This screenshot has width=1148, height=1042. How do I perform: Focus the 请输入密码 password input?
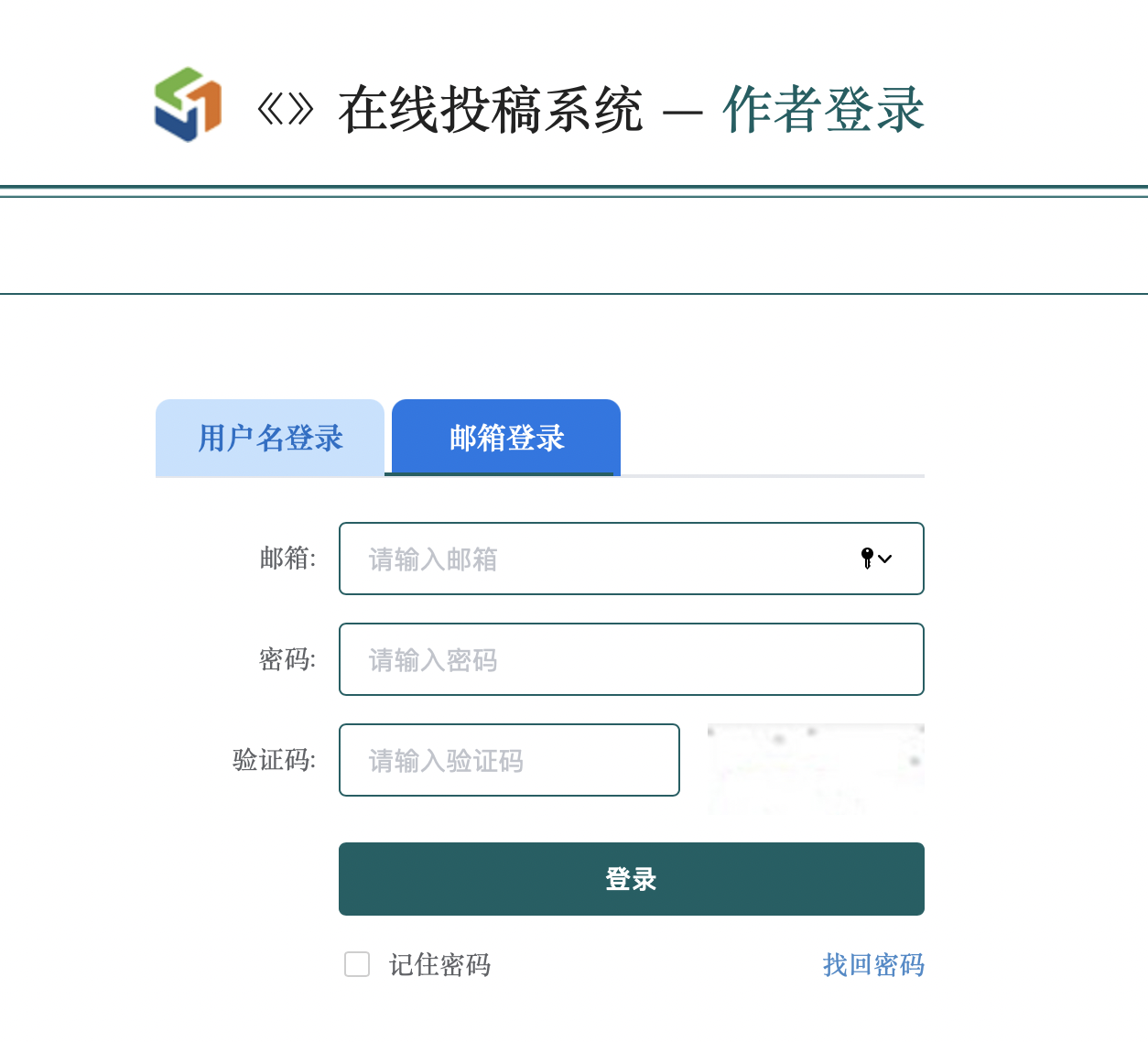click(632, 659)
